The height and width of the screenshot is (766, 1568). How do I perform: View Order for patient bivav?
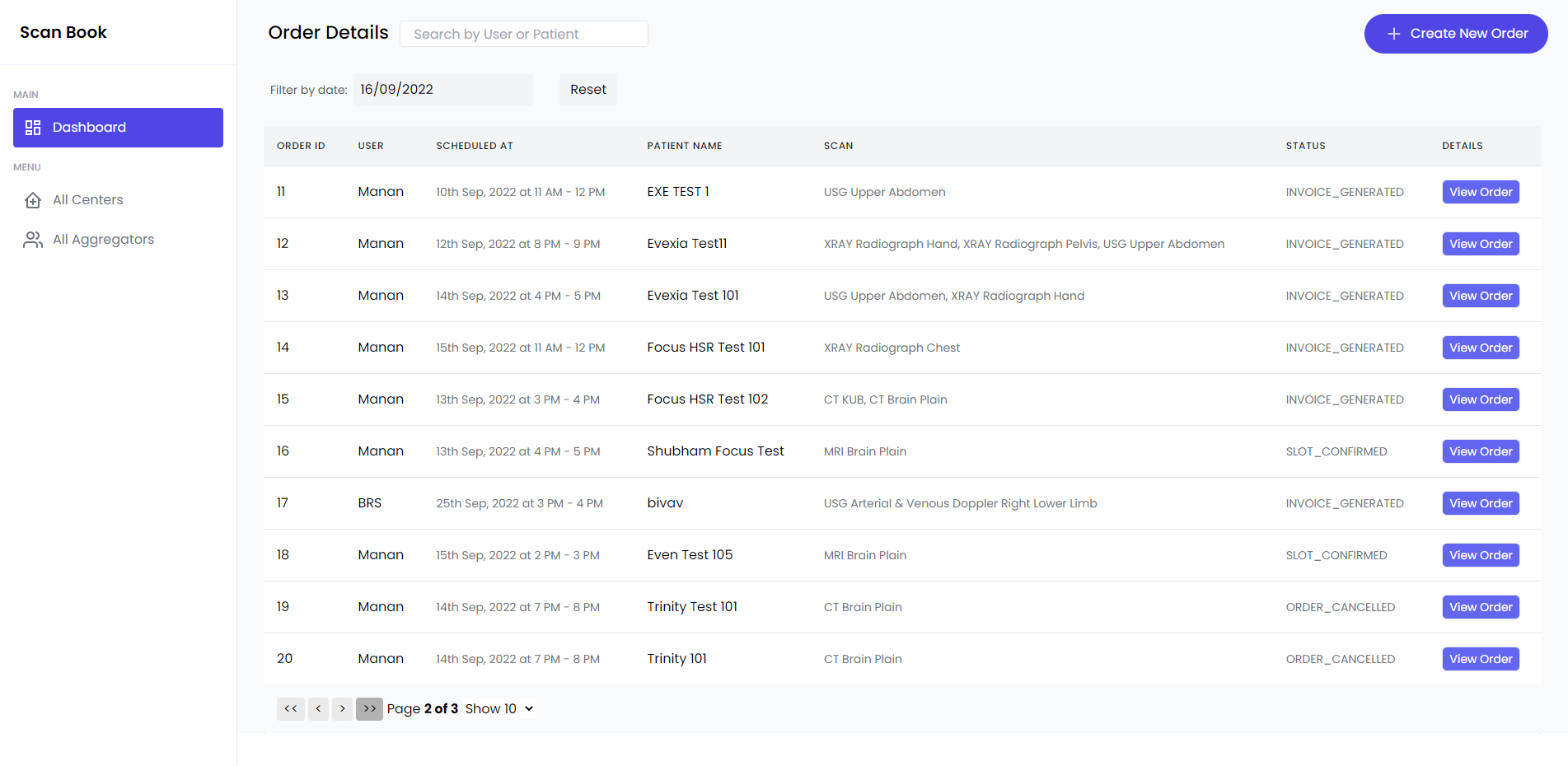1481,503
